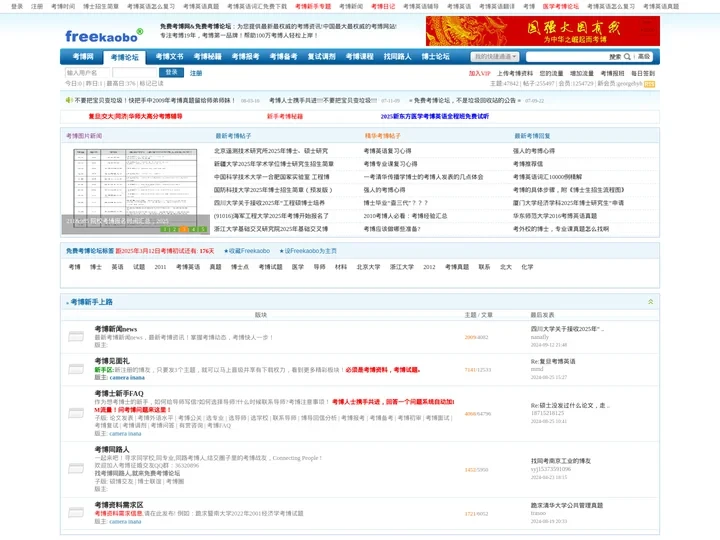Open 我的快捷通道 dropdown

[x=495, y=56]
